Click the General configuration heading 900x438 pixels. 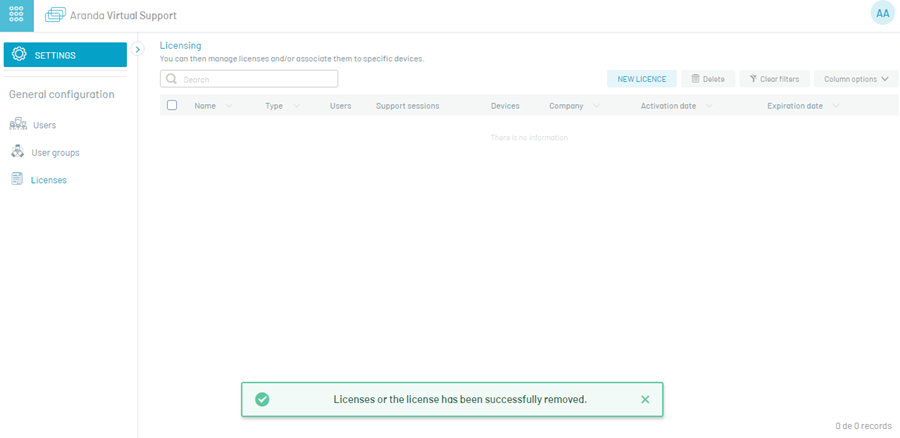pos(61,94)
